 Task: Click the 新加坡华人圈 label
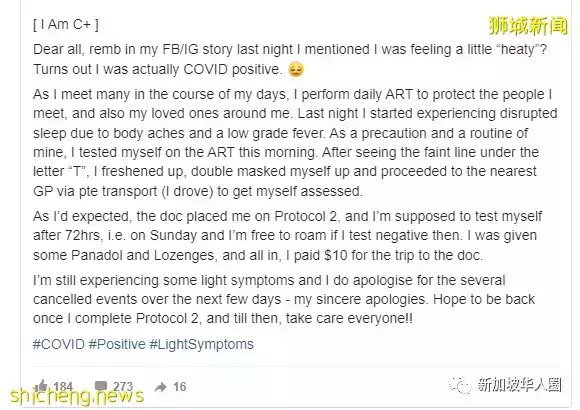(519, 385)
